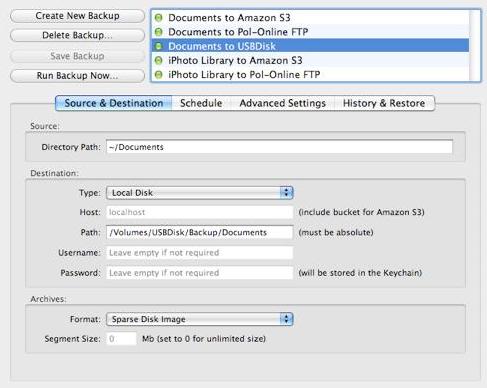Click the dimmed Save Backup button

click(x=77, y=56)
